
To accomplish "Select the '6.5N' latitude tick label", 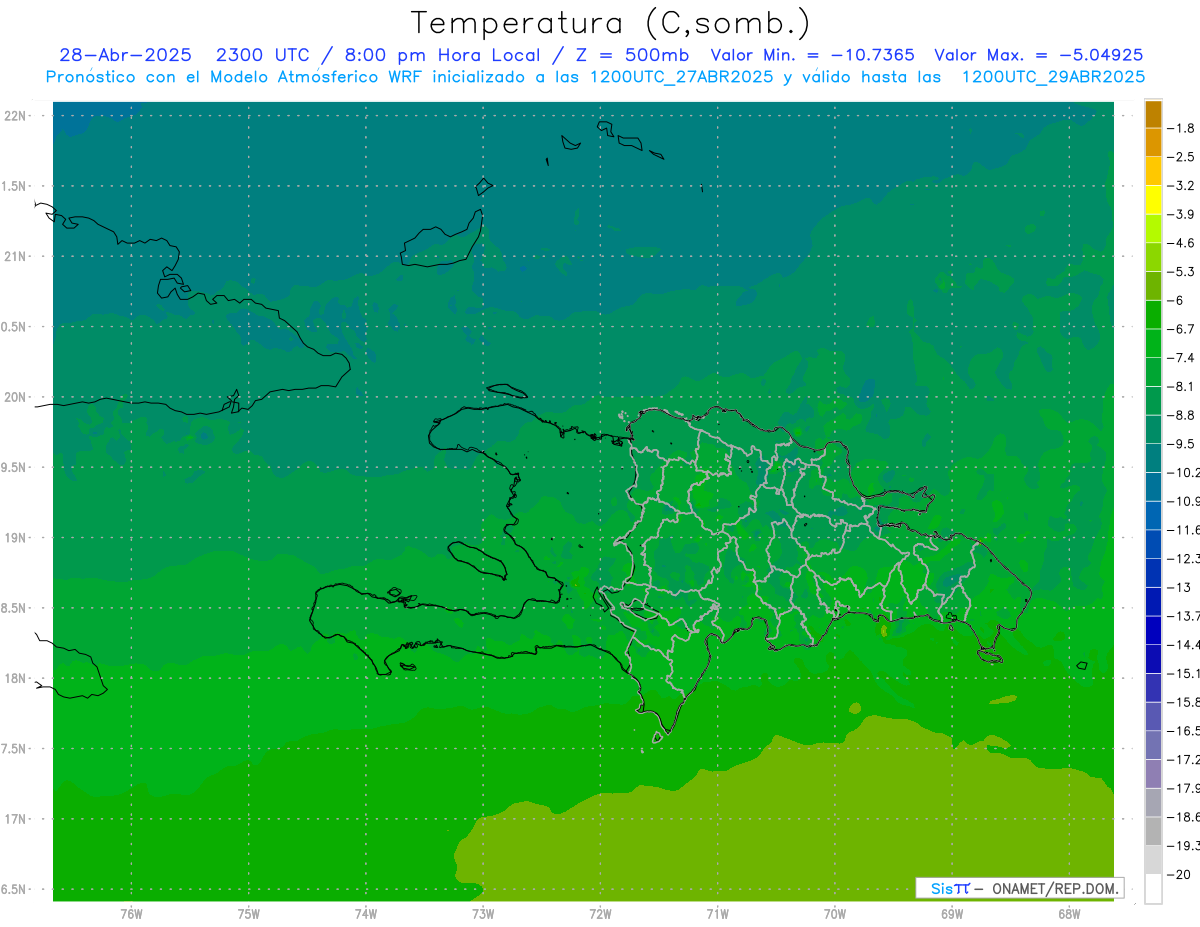I will tap(15, 890).
